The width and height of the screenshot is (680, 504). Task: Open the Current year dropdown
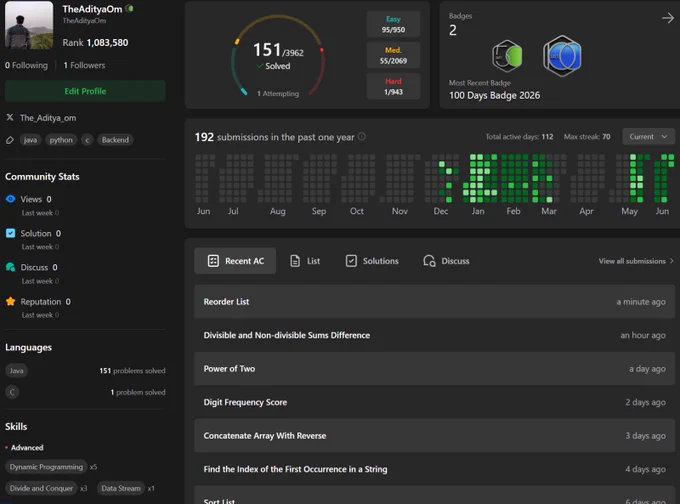pos(648,137)
